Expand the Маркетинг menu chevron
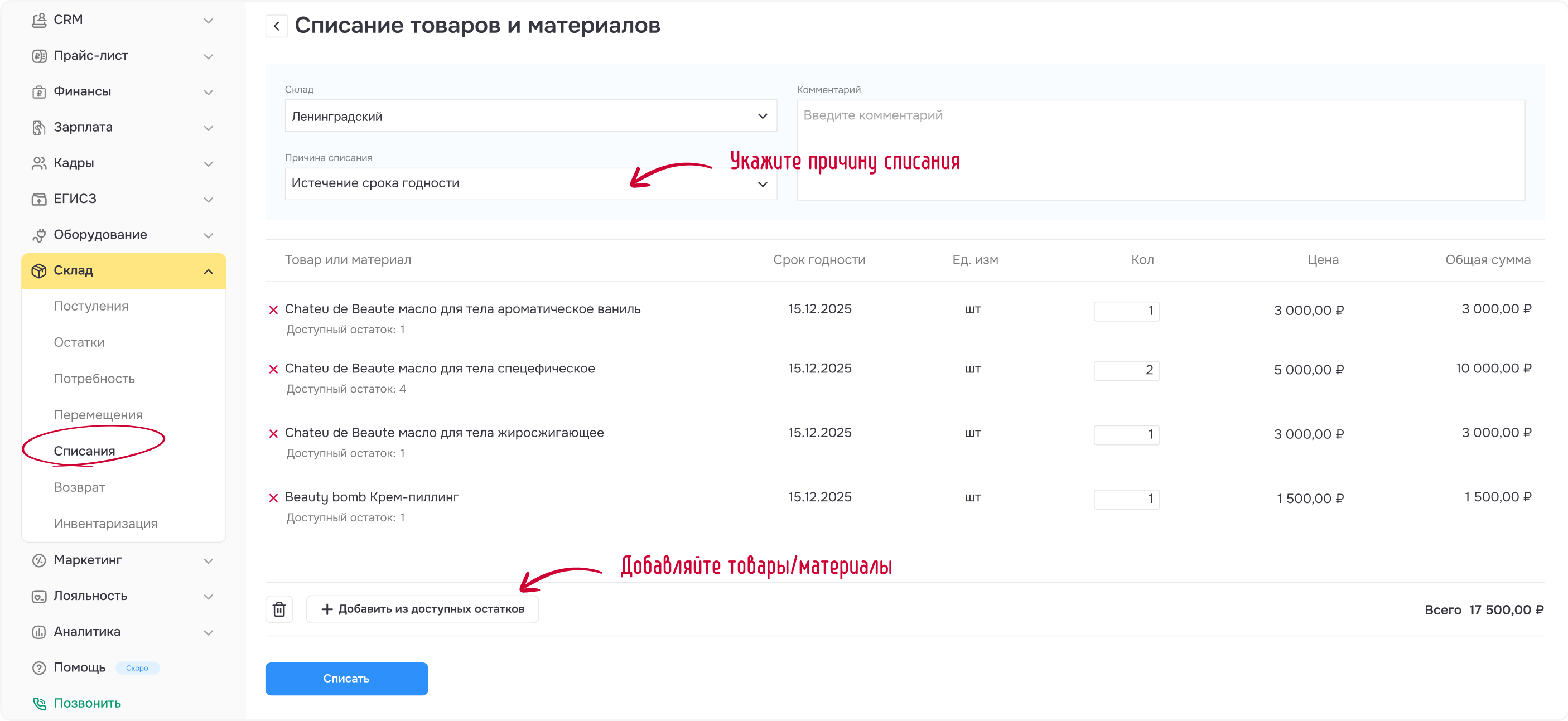Viewport: 1568px width, 721px height. pos(208,561)
